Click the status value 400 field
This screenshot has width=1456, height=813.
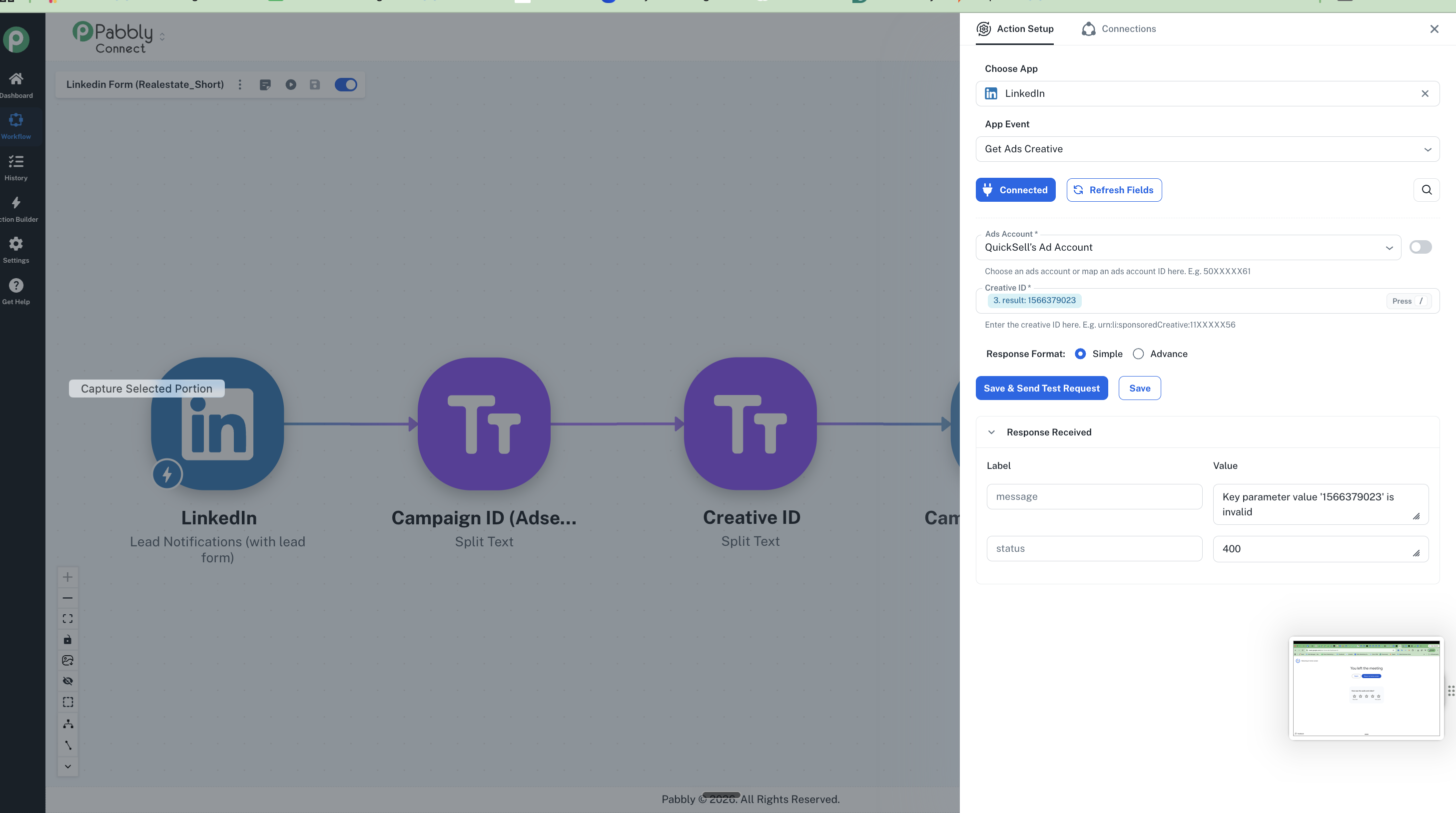pos(1321,549)
